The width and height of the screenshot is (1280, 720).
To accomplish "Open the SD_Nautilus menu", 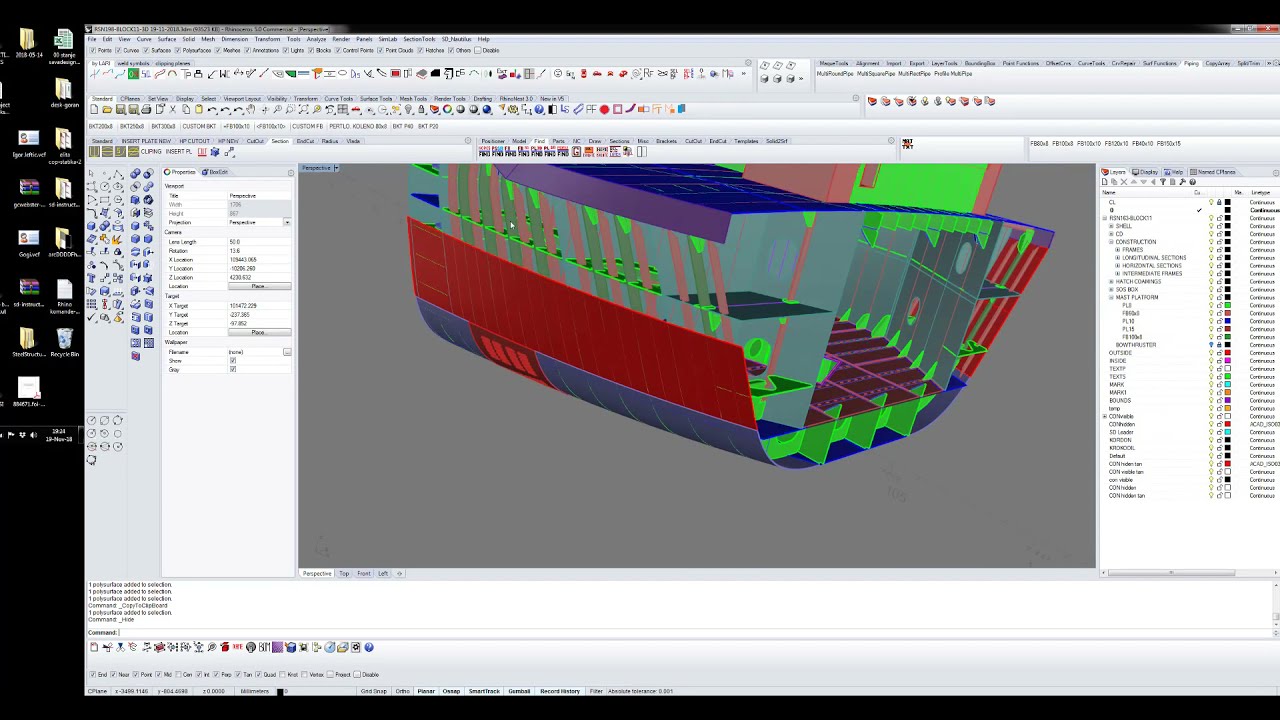I will 456,39.
